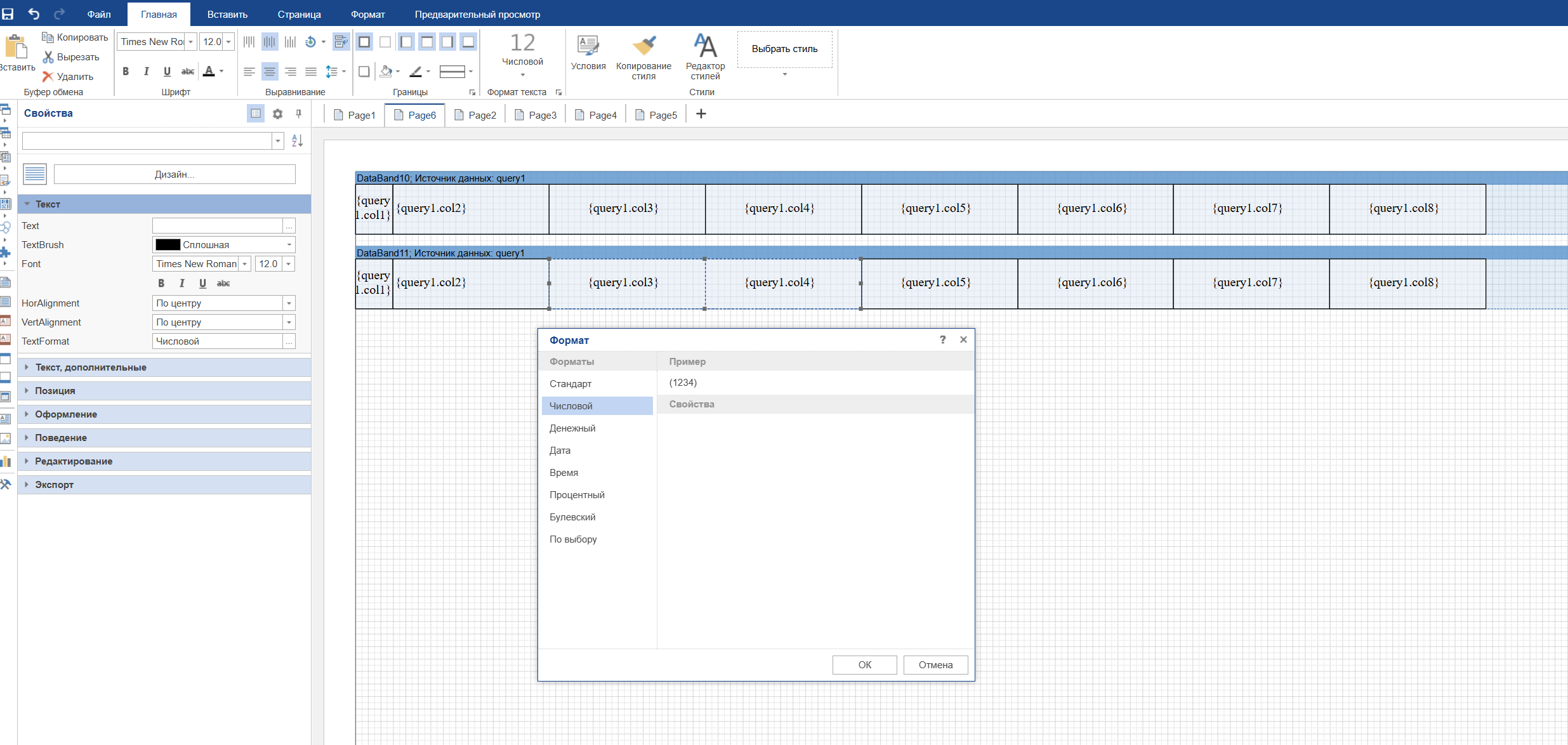The image size is (1568, 745).
Task: Click the border fill bucket icon
Action: click(x=385, y=71)
